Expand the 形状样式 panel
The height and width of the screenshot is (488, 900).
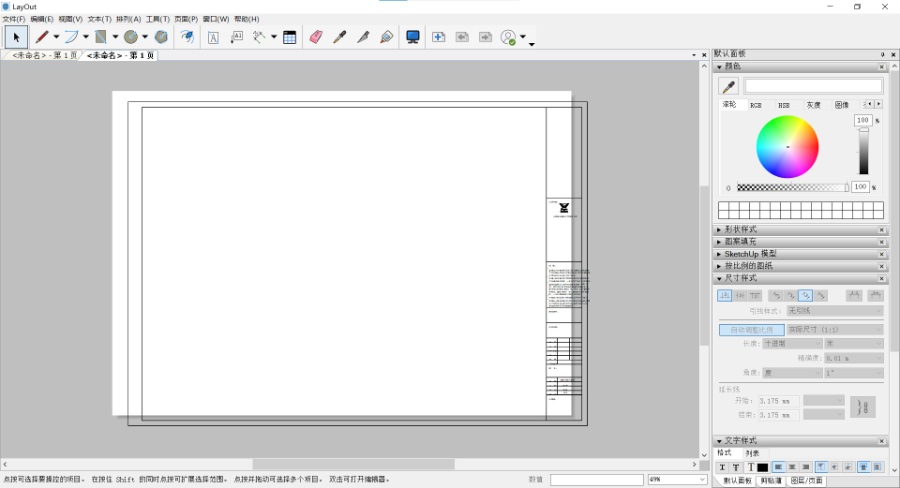(x=741, y=230)
